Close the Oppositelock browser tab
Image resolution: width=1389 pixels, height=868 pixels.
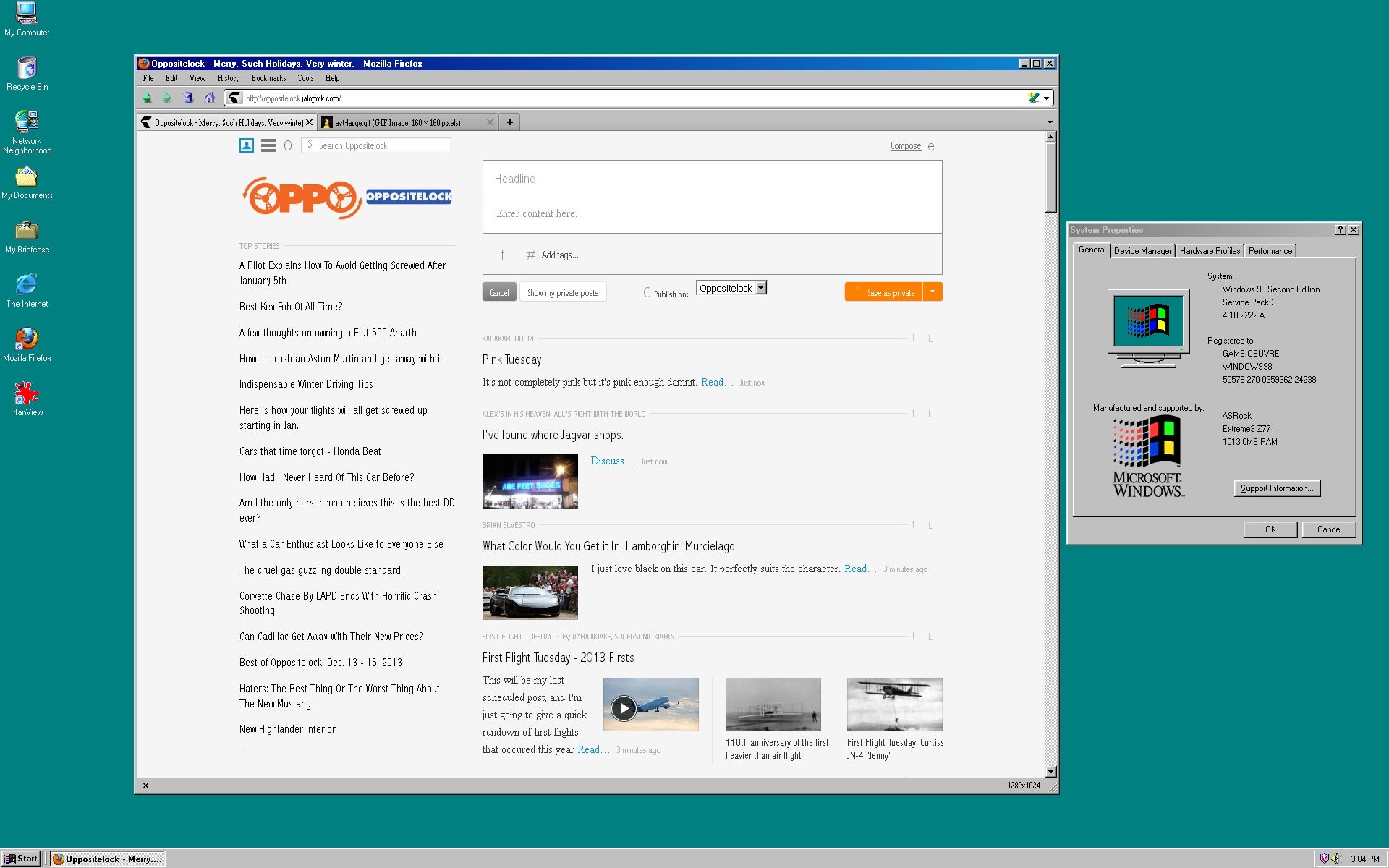pos(309,122)
